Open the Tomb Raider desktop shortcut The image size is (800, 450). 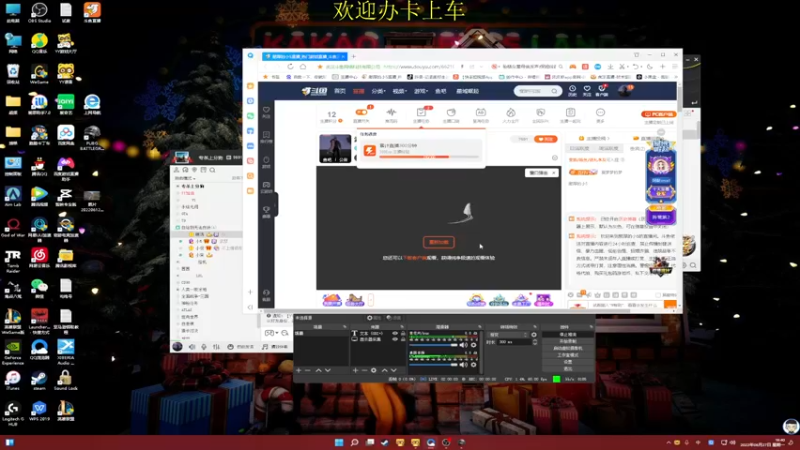coord(13,261)
